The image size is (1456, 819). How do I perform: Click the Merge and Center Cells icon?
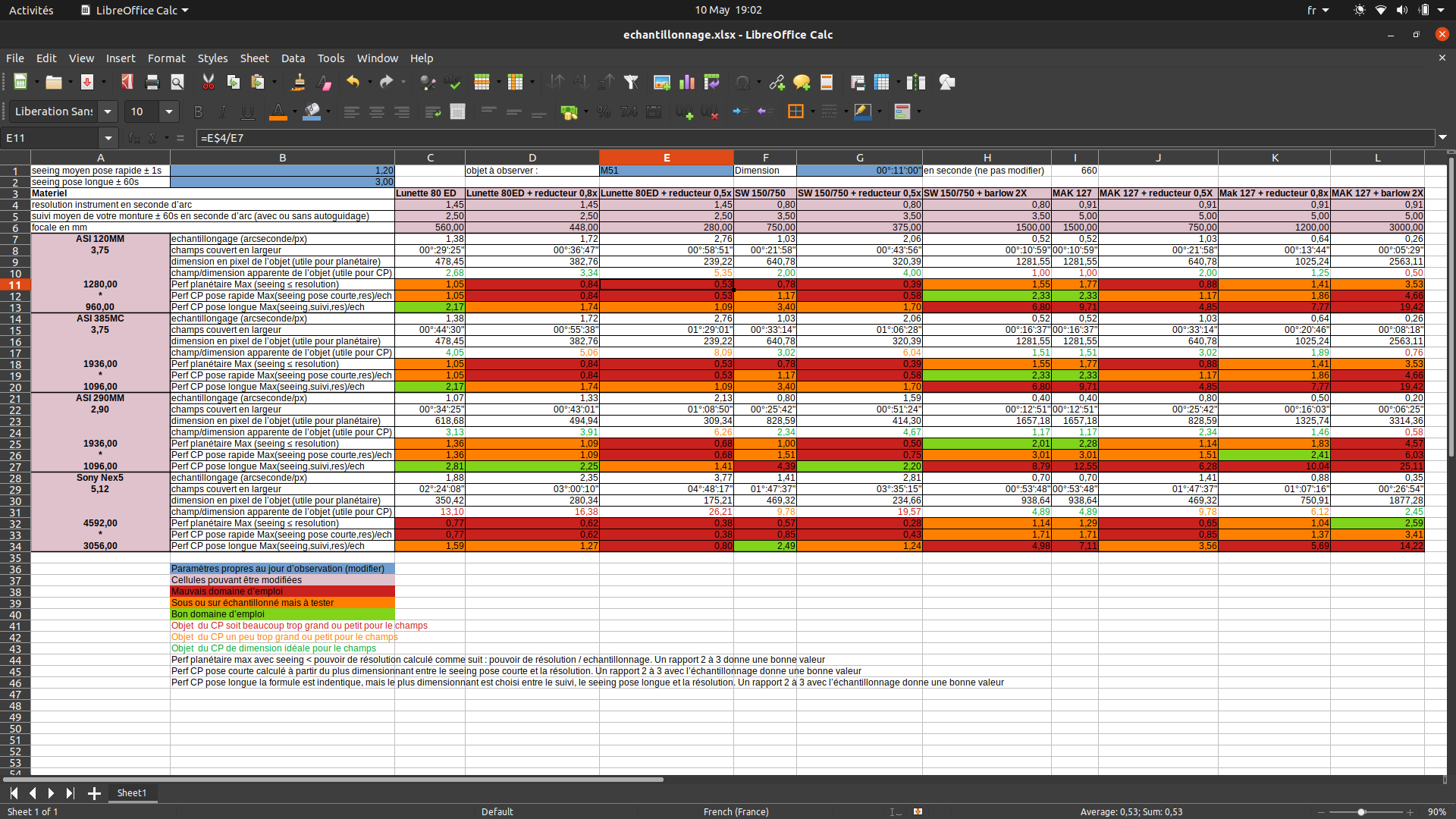pos(457,111)
